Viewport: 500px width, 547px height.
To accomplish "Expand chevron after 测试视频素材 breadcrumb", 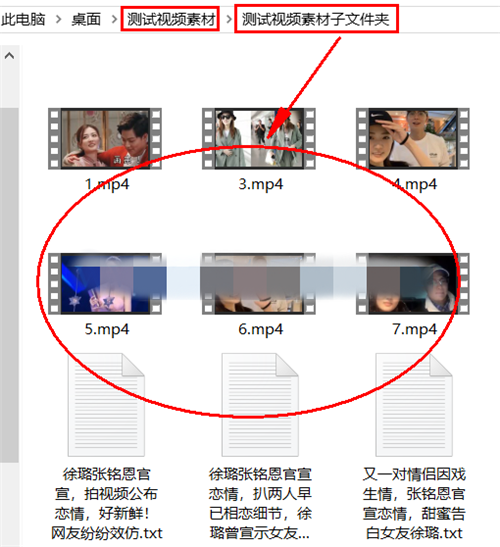I will (229, 19).
